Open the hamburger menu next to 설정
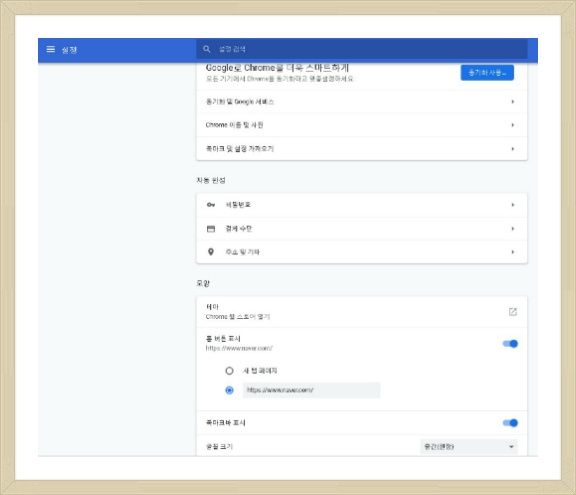The height and width of the screenshot is (495, 576). point(50,49)
